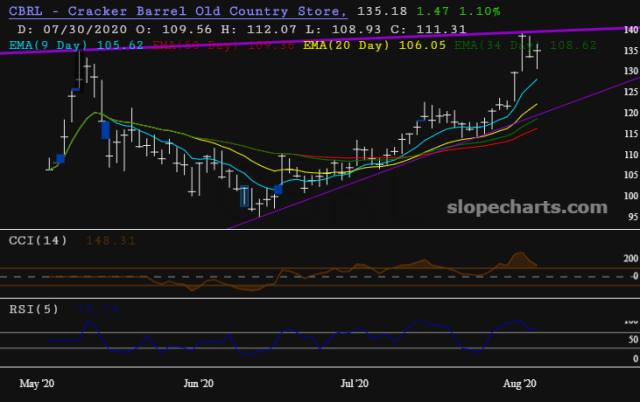The height and width of the screenshot is (402, 640).
Task: Click the Jul '20 date axis label
Action: (355, 383)
